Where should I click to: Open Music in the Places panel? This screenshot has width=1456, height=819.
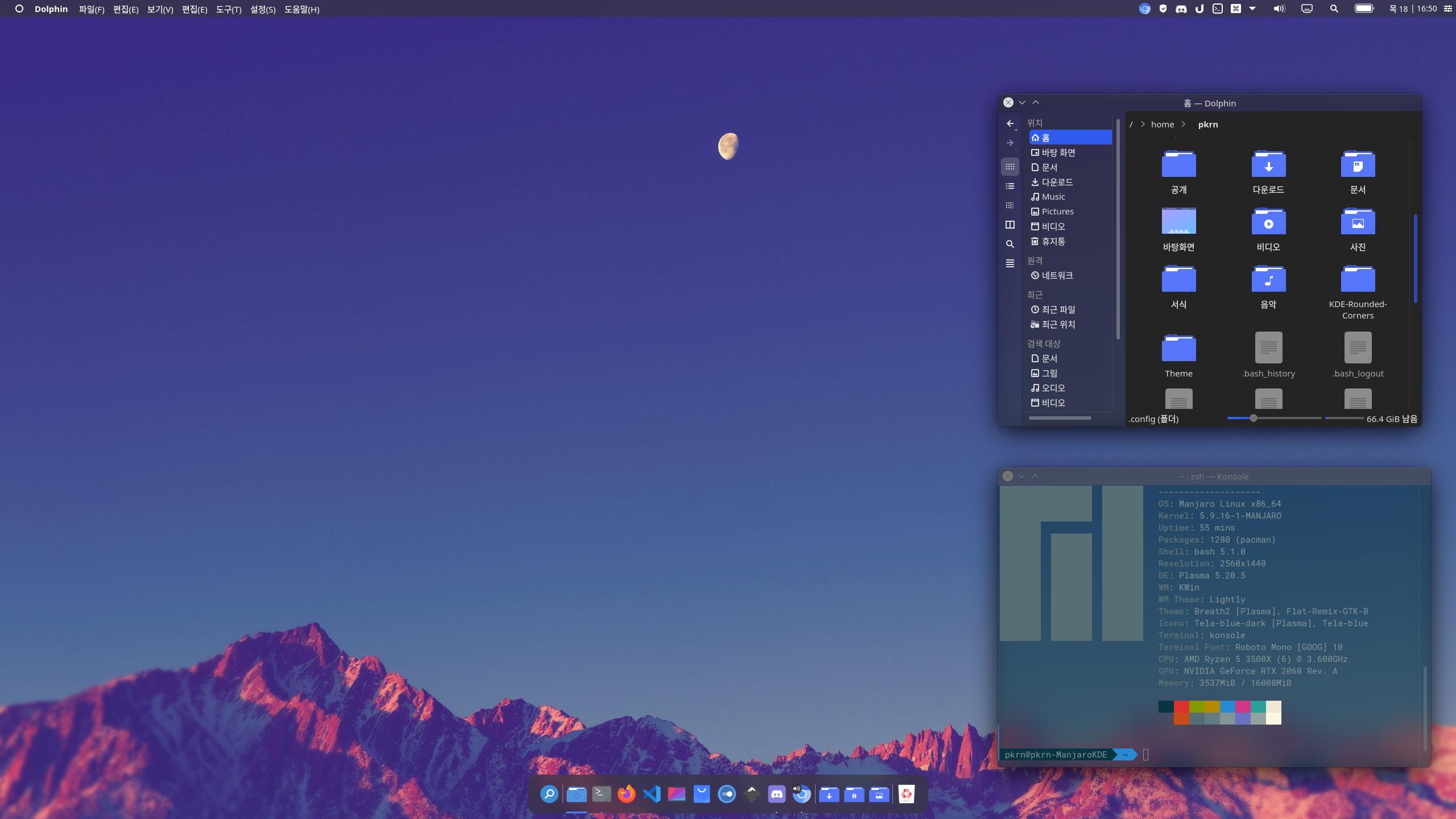click(x=1070, y=197)
